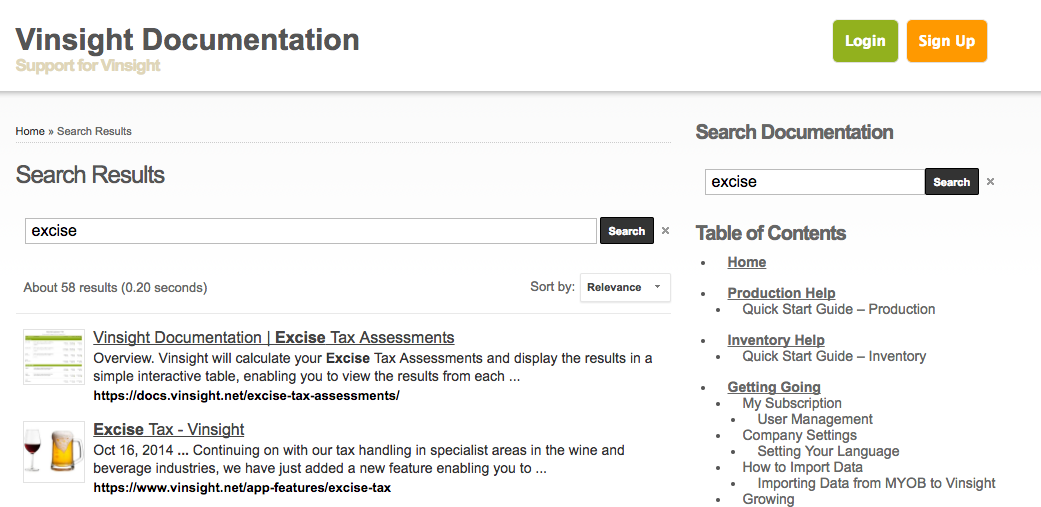Open Inventory Help in Table of Contents

775,340
